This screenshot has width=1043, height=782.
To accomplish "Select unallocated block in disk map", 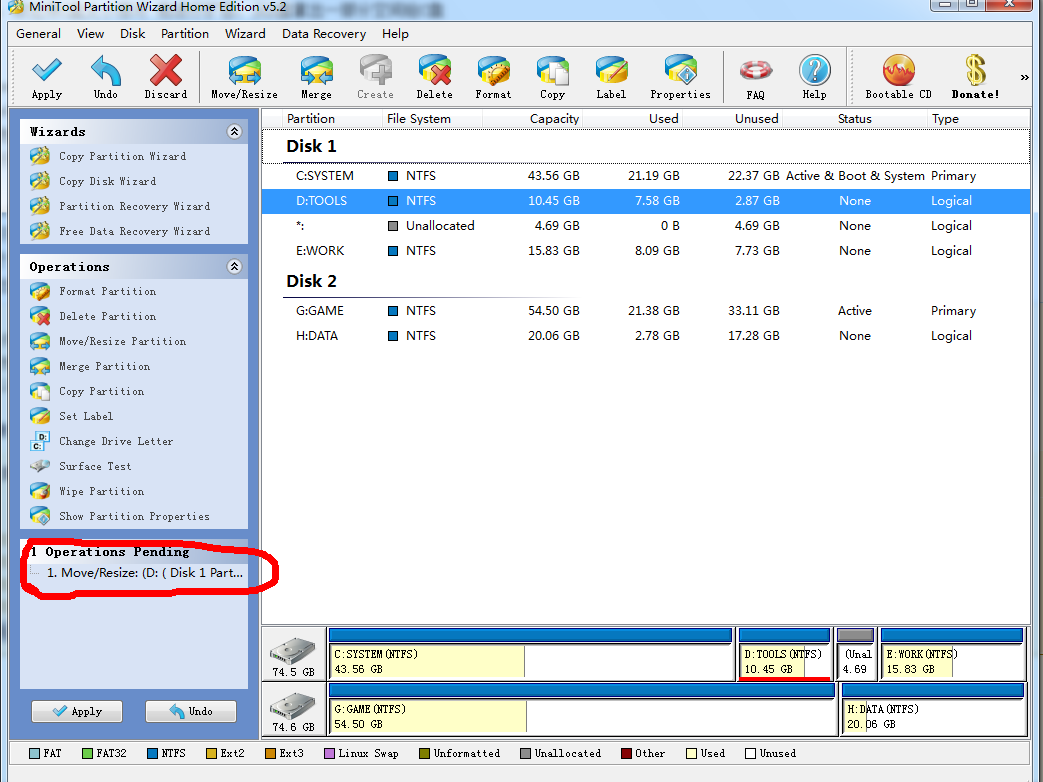I will [x=855, y=654].
